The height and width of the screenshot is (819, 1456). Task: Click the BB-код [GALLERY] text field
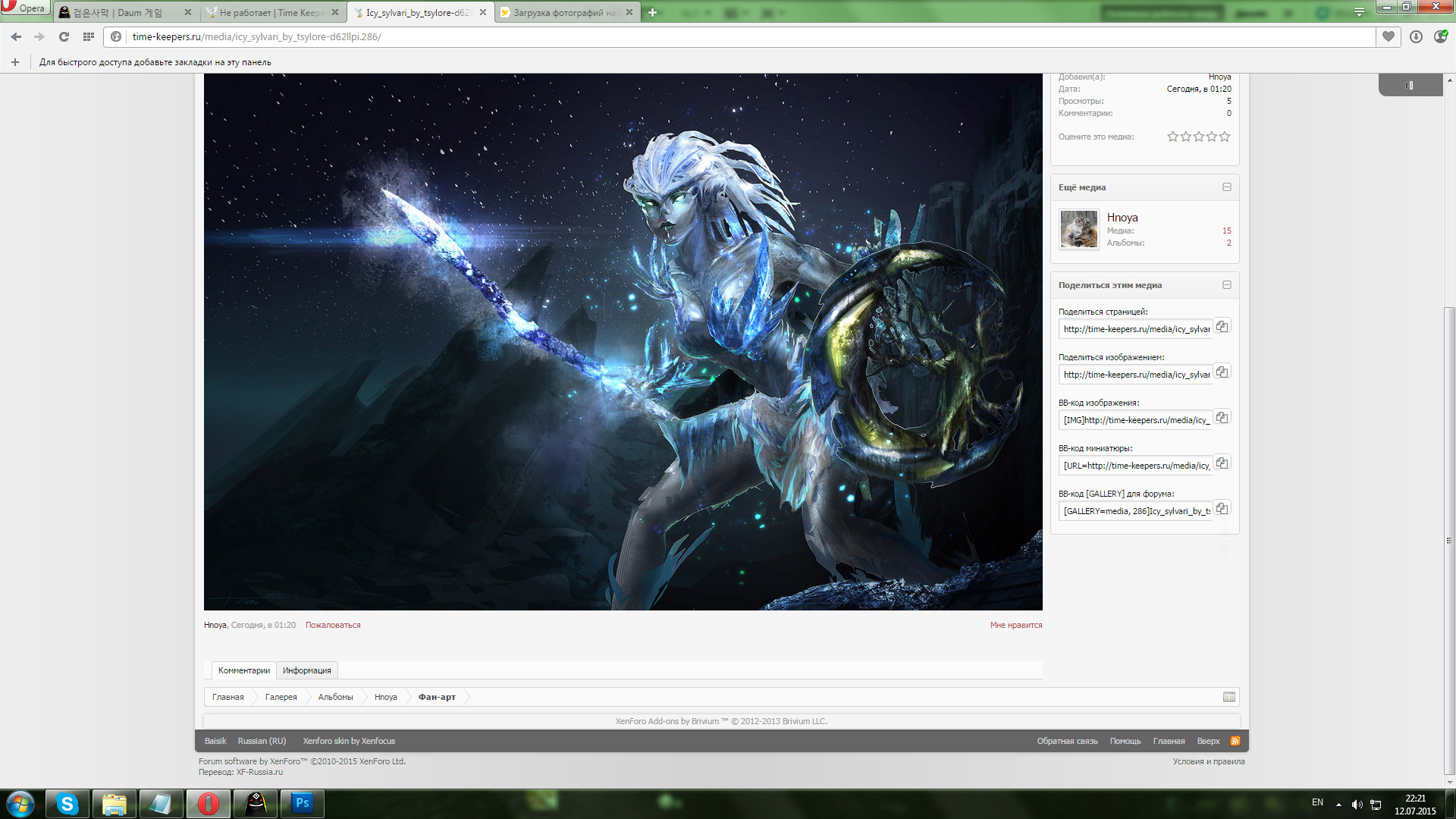pos(1135,511)
